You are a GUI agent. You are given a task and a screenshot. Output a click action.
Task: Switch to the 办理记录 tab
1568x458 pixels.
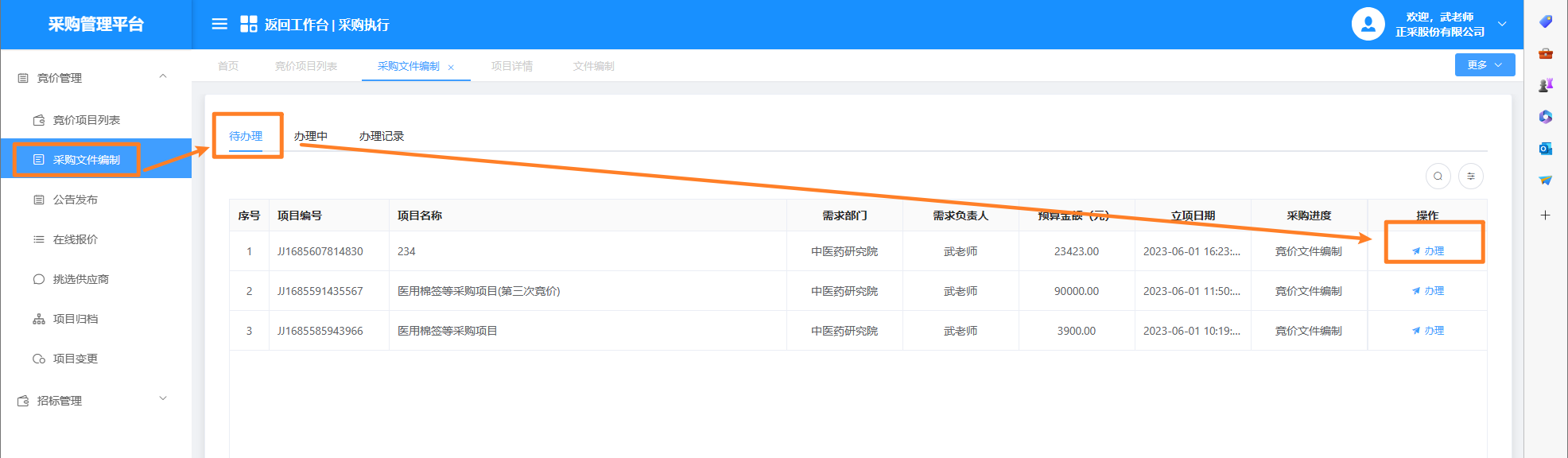[x=382, y=136]
